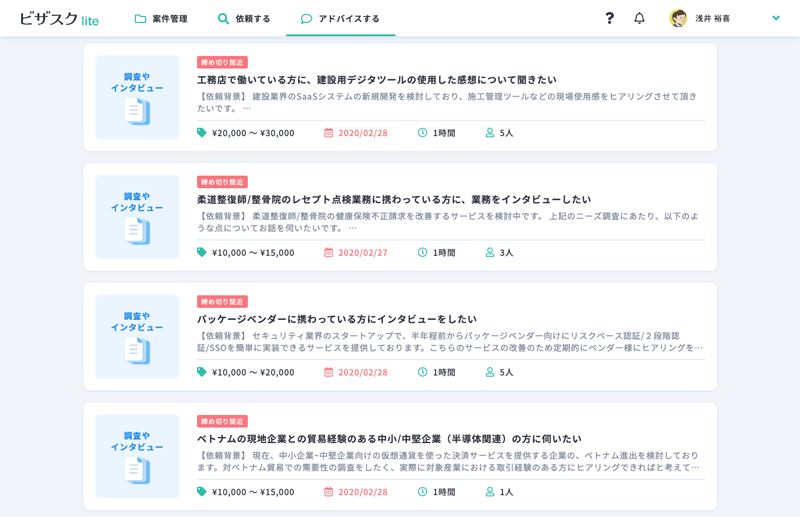Open the パッケージベンダーに携わっている方 request title

[x=337, y=319]
